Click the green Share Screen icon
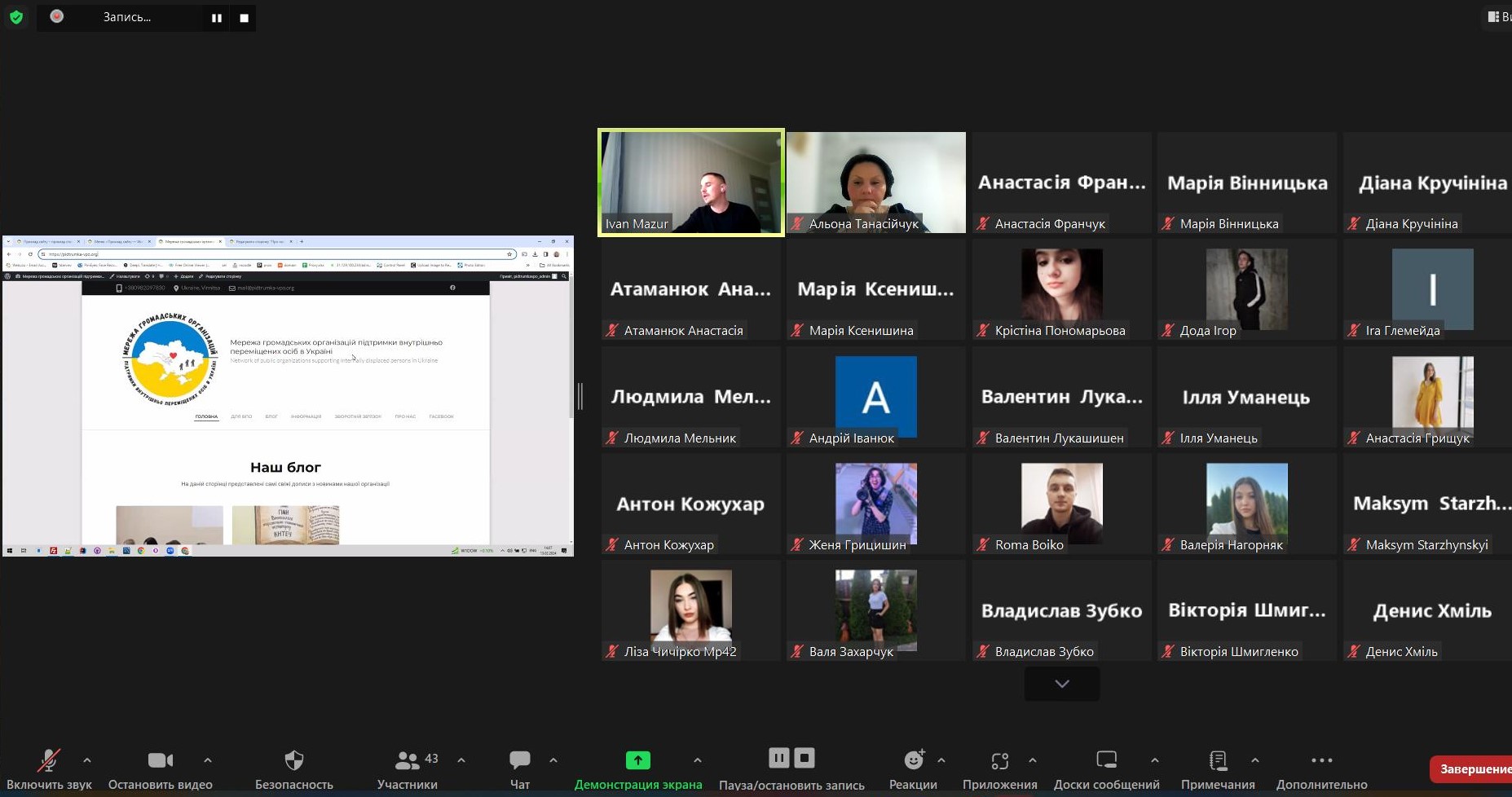The image size is (1512, 797). 637,761
